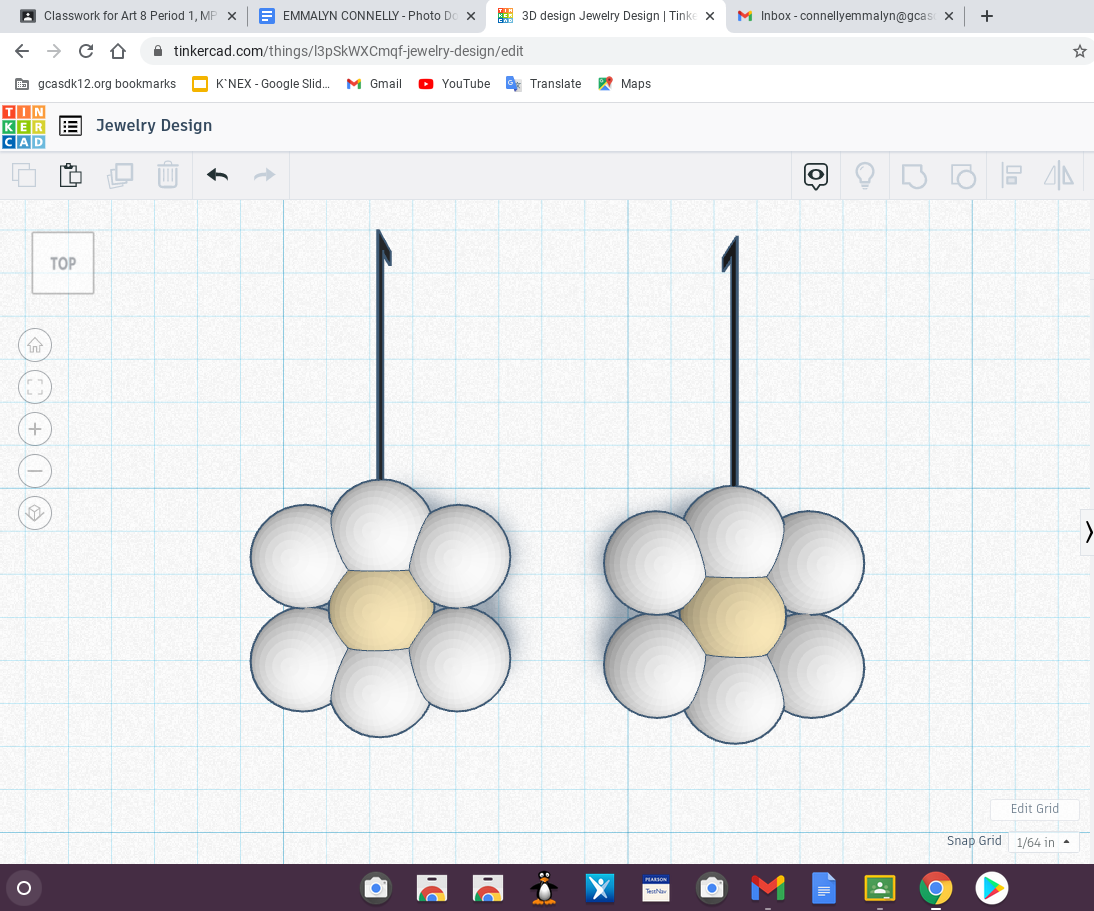Click TOP on the view cube

point(62,263)
